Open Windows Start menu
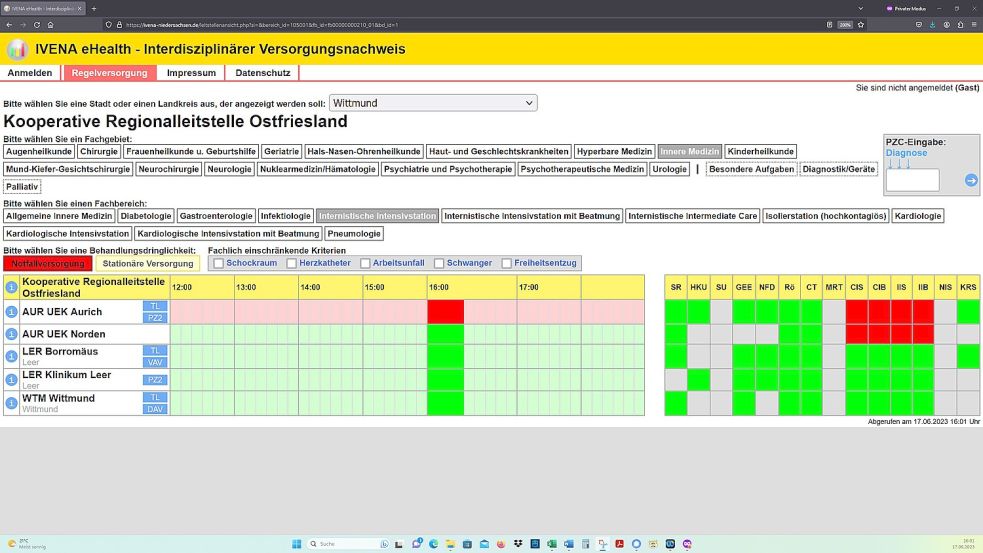 coord(297,544)
